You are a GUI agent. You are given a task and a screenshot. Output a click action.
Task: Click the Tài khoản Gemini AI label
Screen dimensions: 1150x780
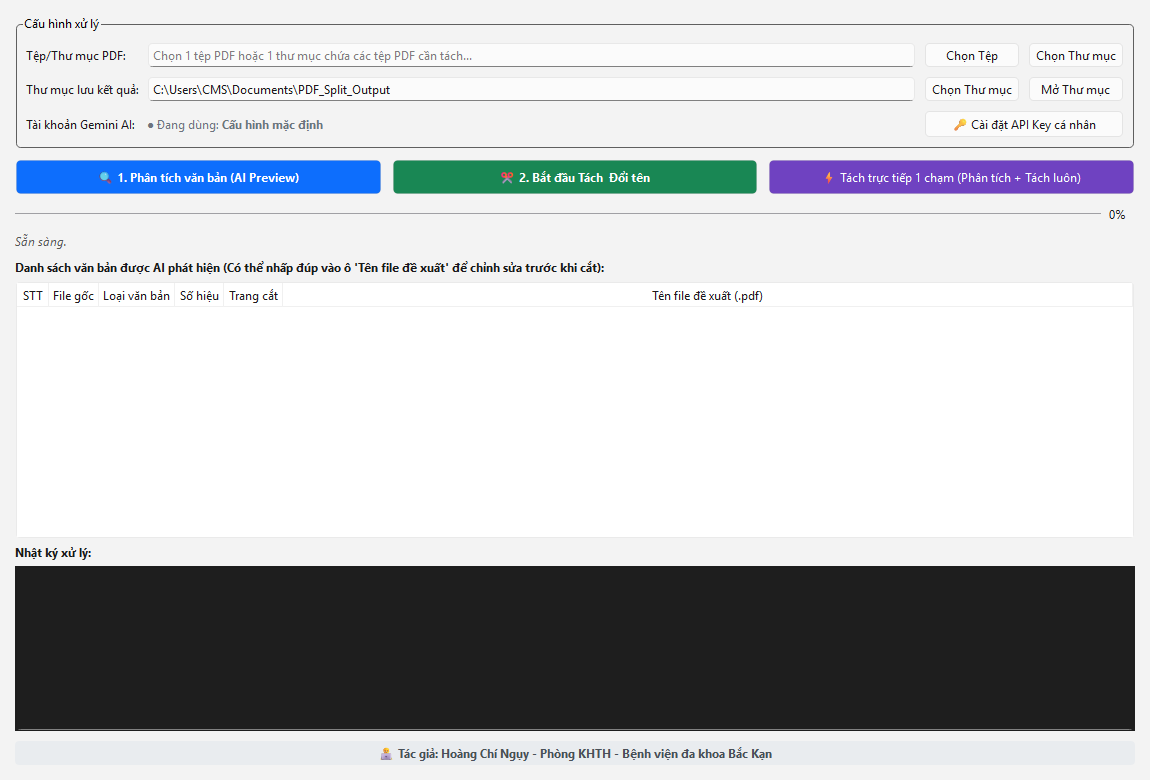(81, 125)
